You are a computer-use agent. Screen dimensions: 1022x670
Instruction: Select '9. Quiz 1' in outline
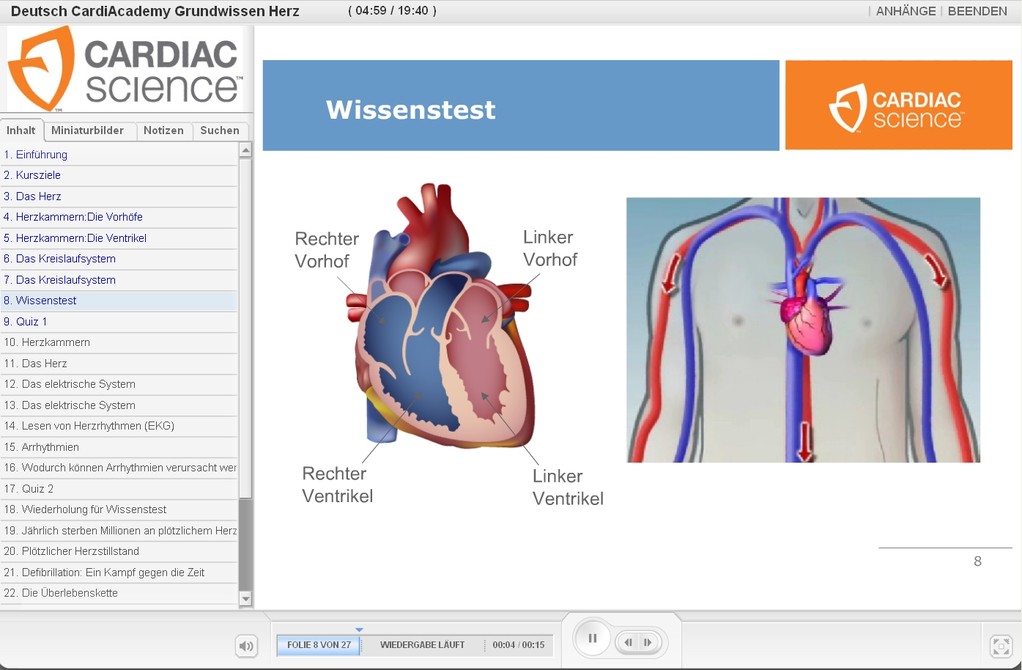tap(26, 322)
